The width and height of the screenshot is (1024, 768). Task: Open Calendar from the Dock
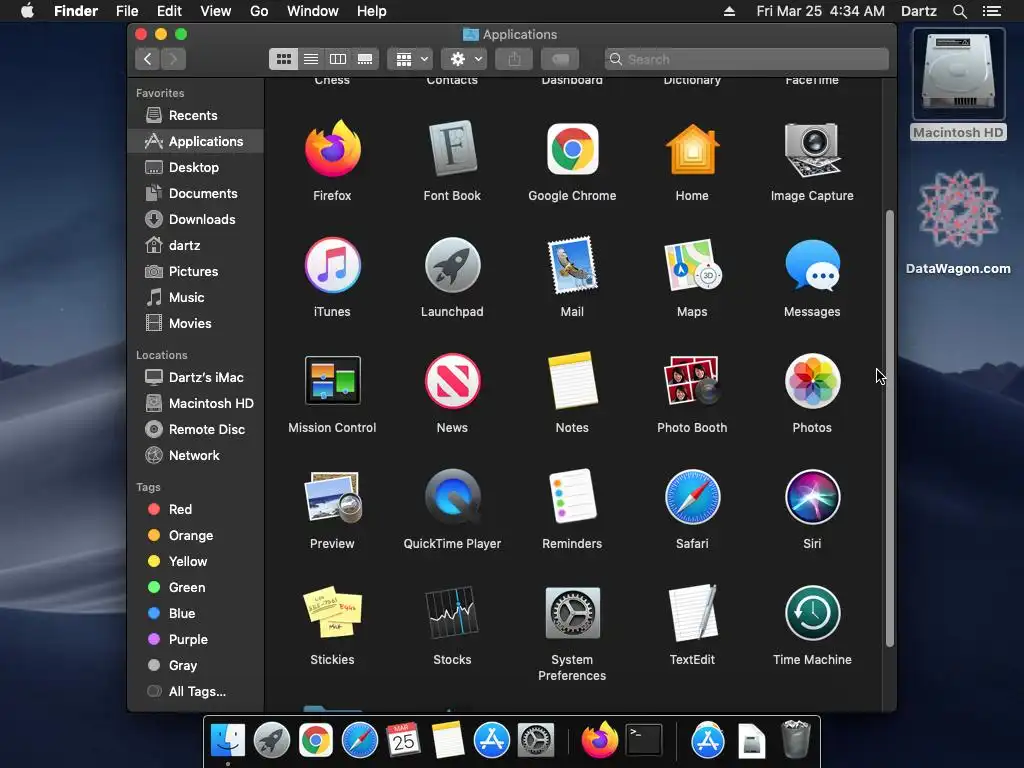click(x=403, y=740)
